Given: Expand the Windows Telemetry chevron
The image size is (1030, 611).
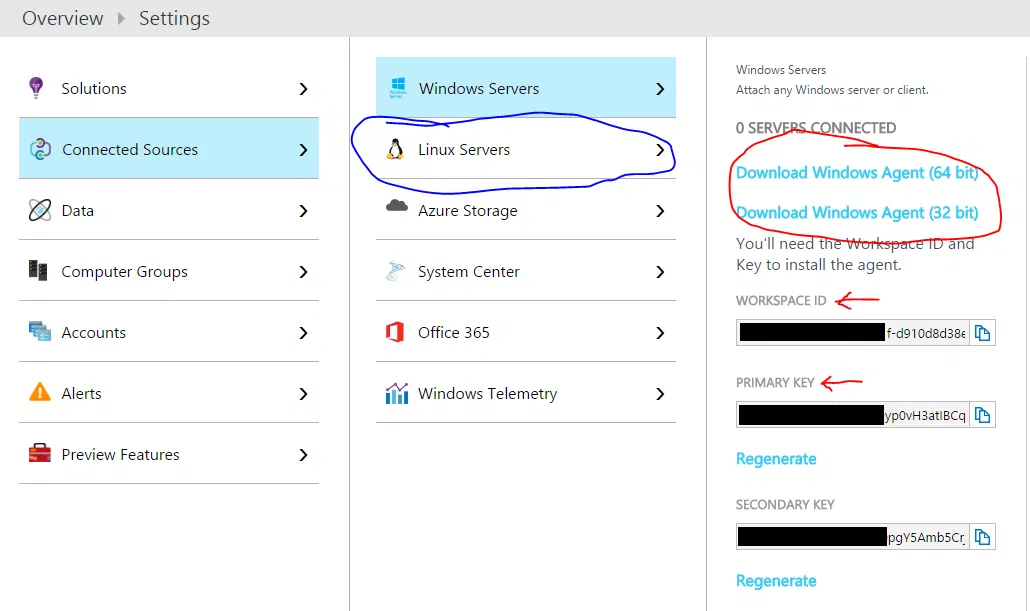Looking at the screenshot, I should click(660, 394).
